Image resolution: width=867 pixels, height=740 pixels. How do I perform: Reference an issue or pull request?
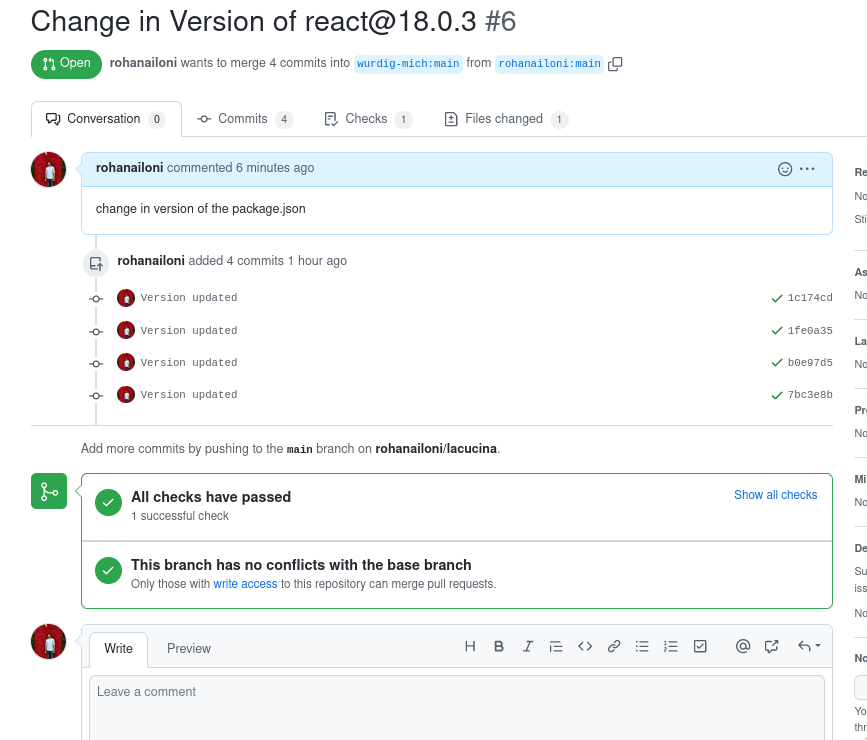pyautogui.click(x=771, y=646)
